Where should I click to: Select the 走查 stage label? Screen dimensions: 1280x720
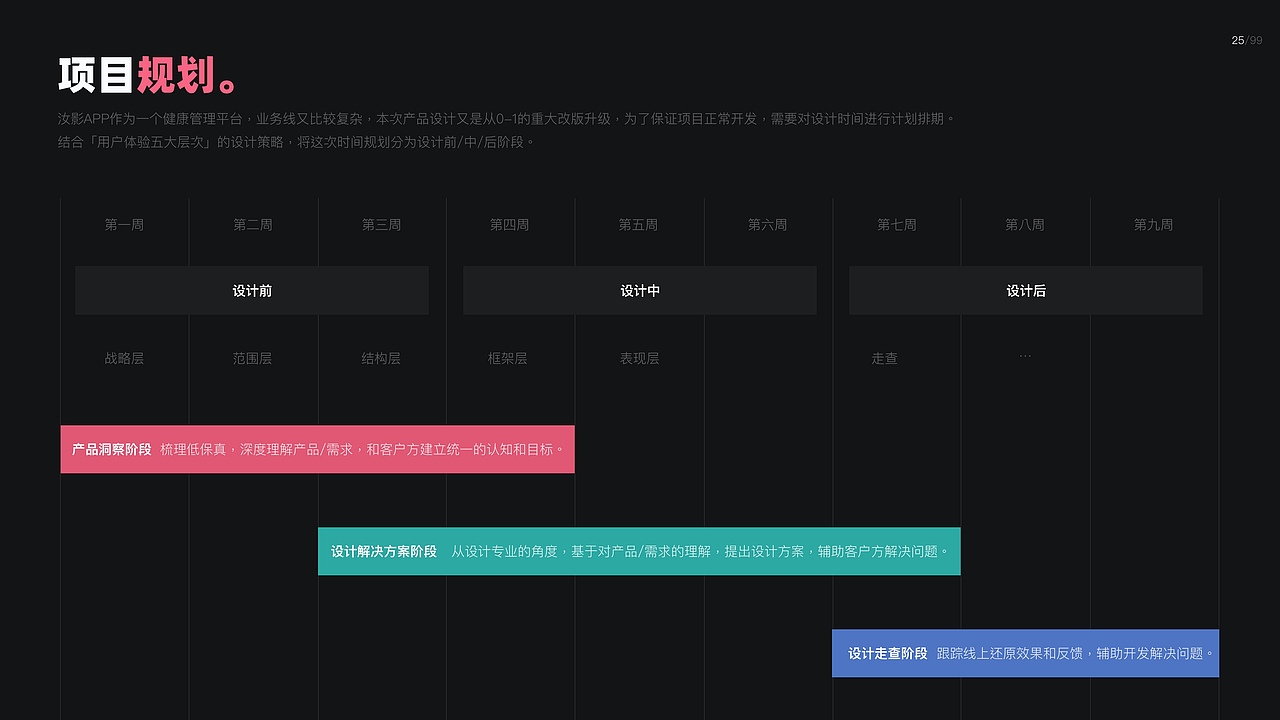pos(884,357)
